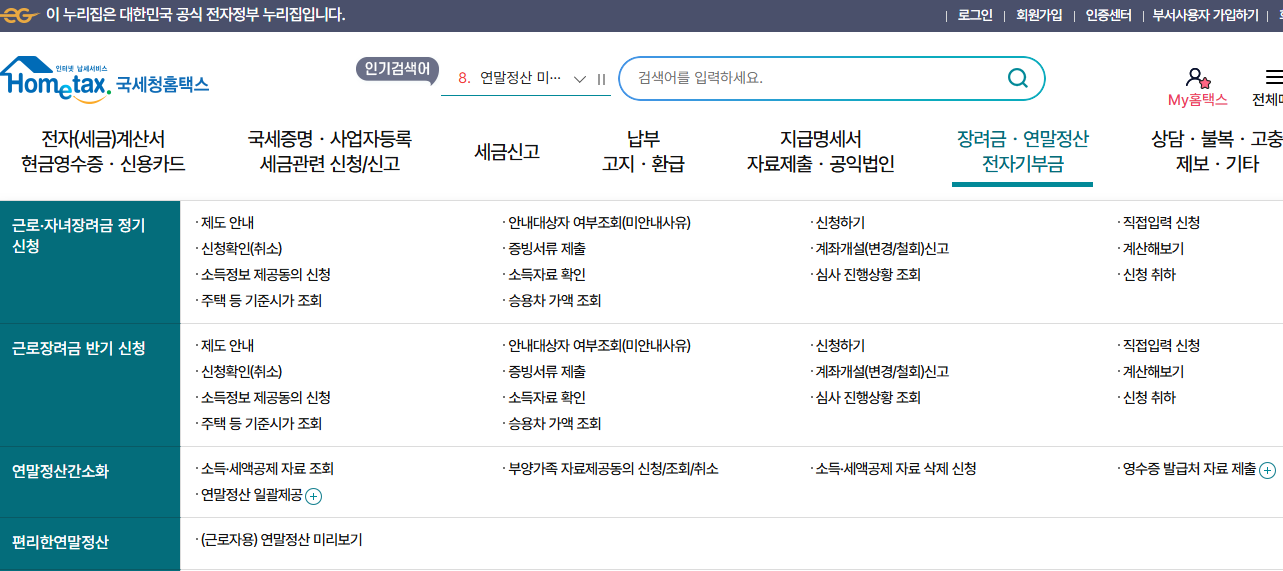The width and height of the screenshot is (1283, 571).
Task: Open 신청확인(취소) under 반기 신청
Action: click(x=241, y=372)
